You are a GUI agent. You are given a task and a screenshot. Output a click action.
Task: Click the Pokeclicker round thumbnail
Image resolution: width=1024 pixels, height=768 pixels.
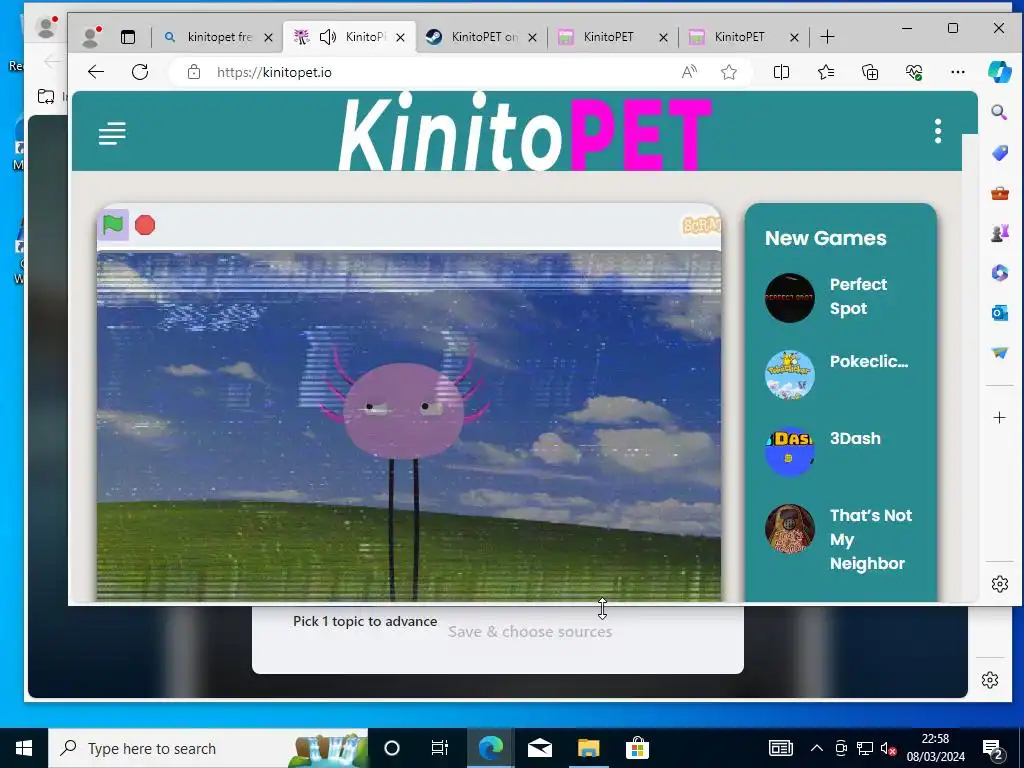pyautogui.click(x=790, y=375)
